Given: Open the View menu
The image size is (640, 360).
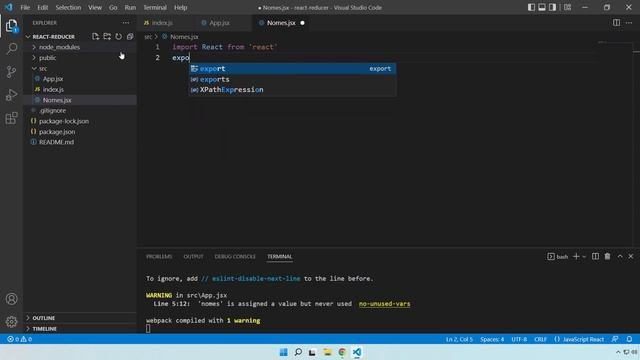Looking at the screenshot, I should point(95,7).
